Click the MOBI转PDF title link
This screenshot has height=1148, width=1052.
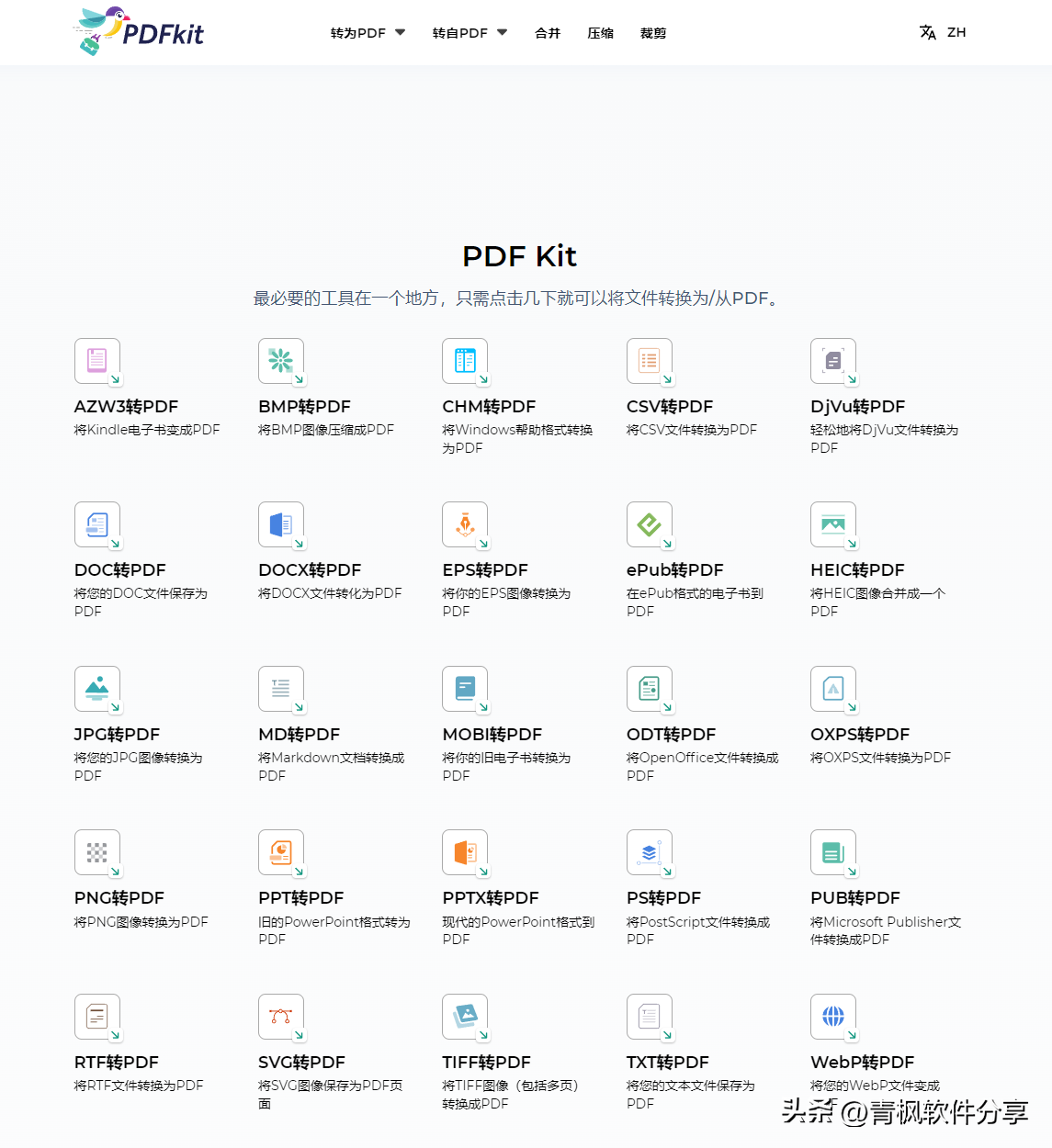pyautogui.click(x=492, y=735)
